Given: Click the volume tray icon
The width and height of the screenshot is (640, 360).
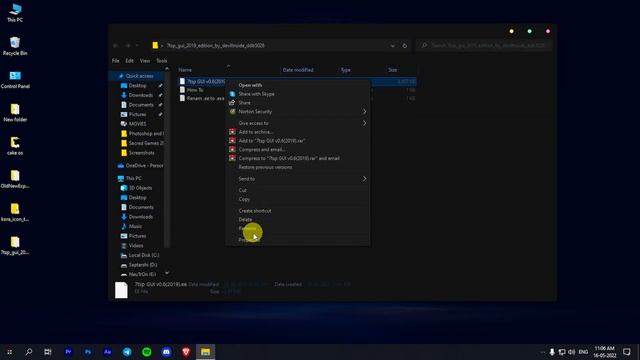Looking at the screenshot, I should click(x=571, y=352).
